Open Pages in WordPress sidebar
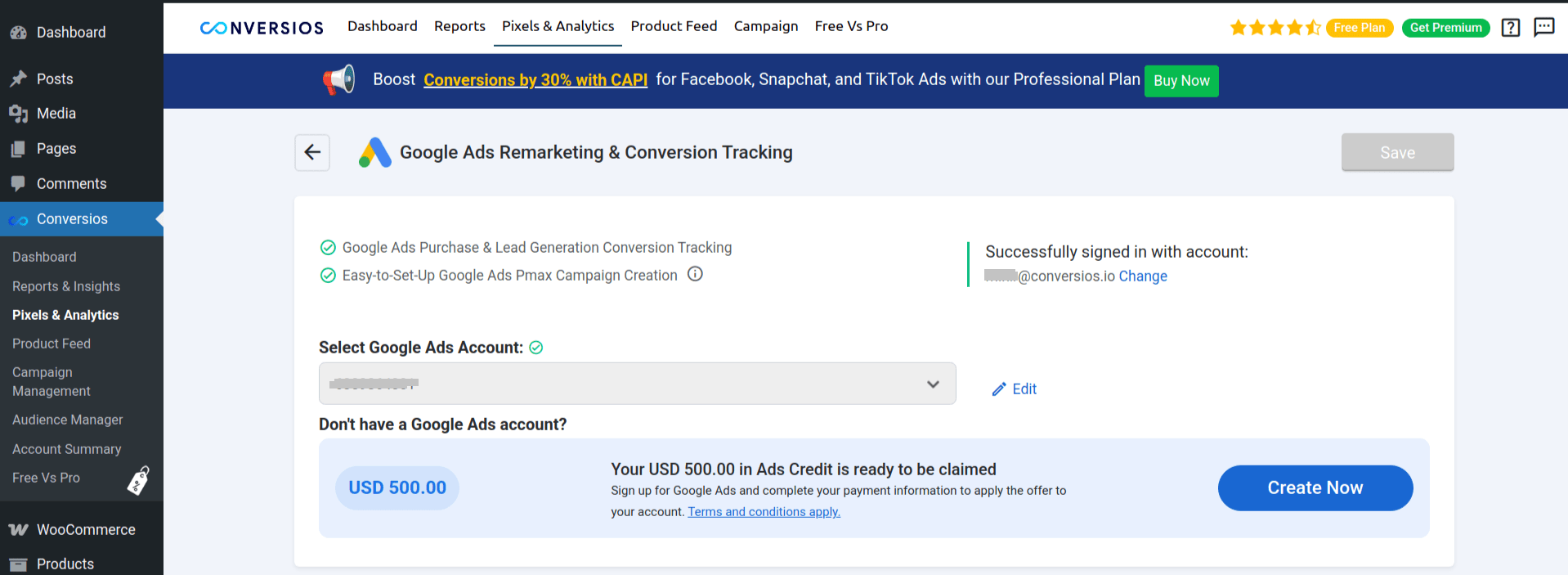This screenshot has width=1568, height=575. tap(82, 149)
